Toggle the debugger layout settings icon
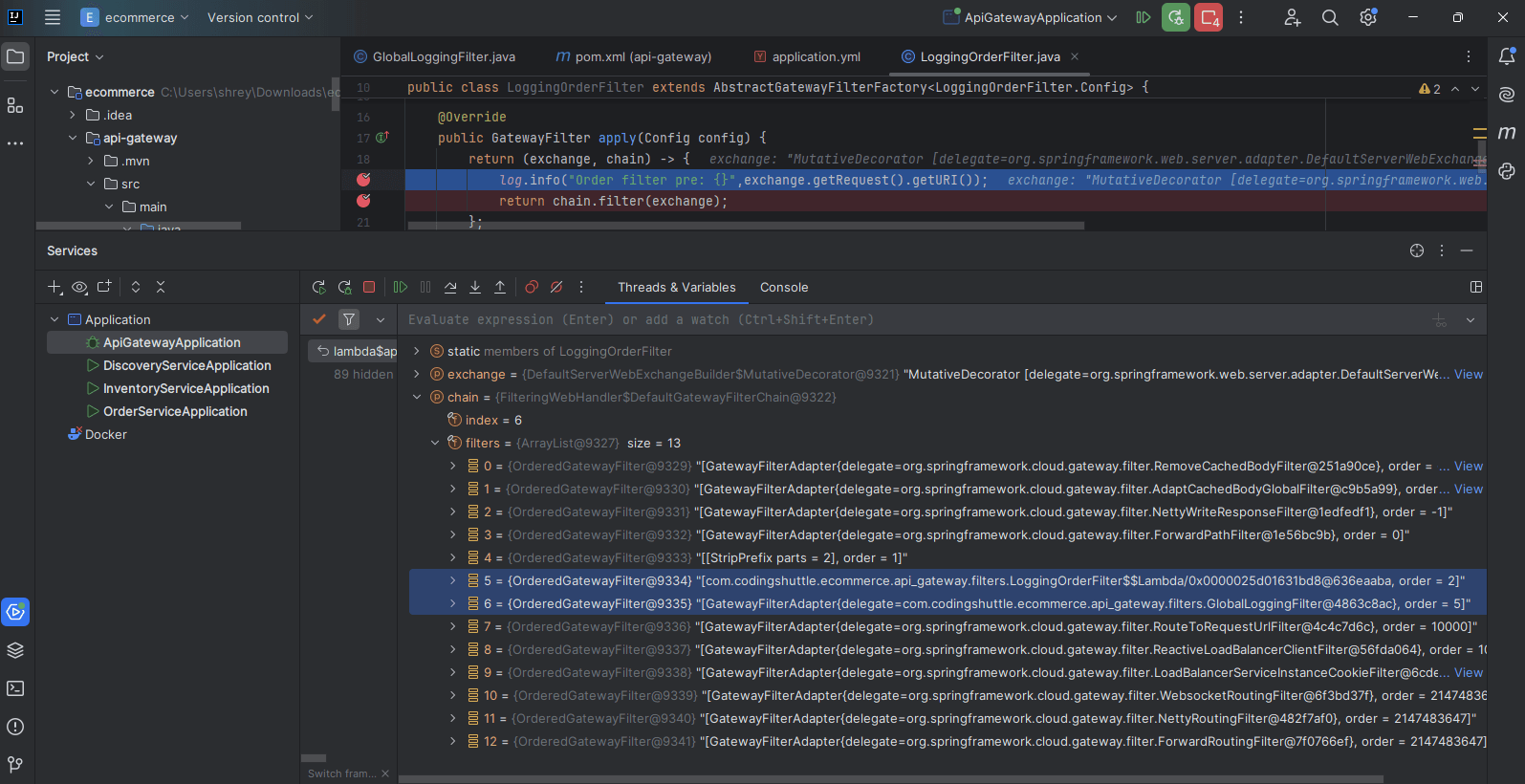The width and height of the screenshot is (1525, 784). coord(1476,287)
